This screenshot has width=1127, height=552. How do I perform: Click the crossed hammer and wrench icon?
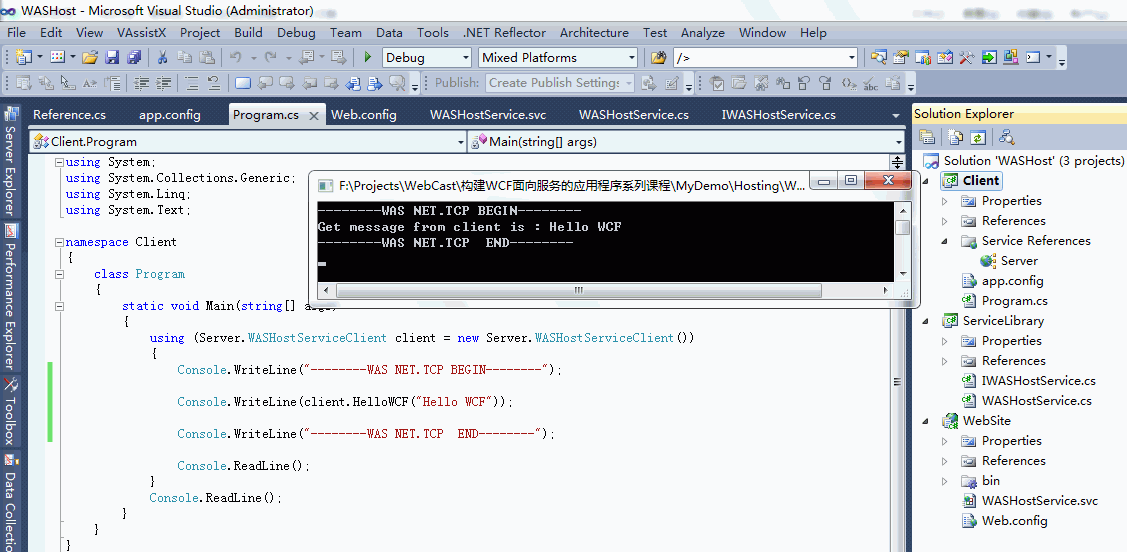click(967, 58)
